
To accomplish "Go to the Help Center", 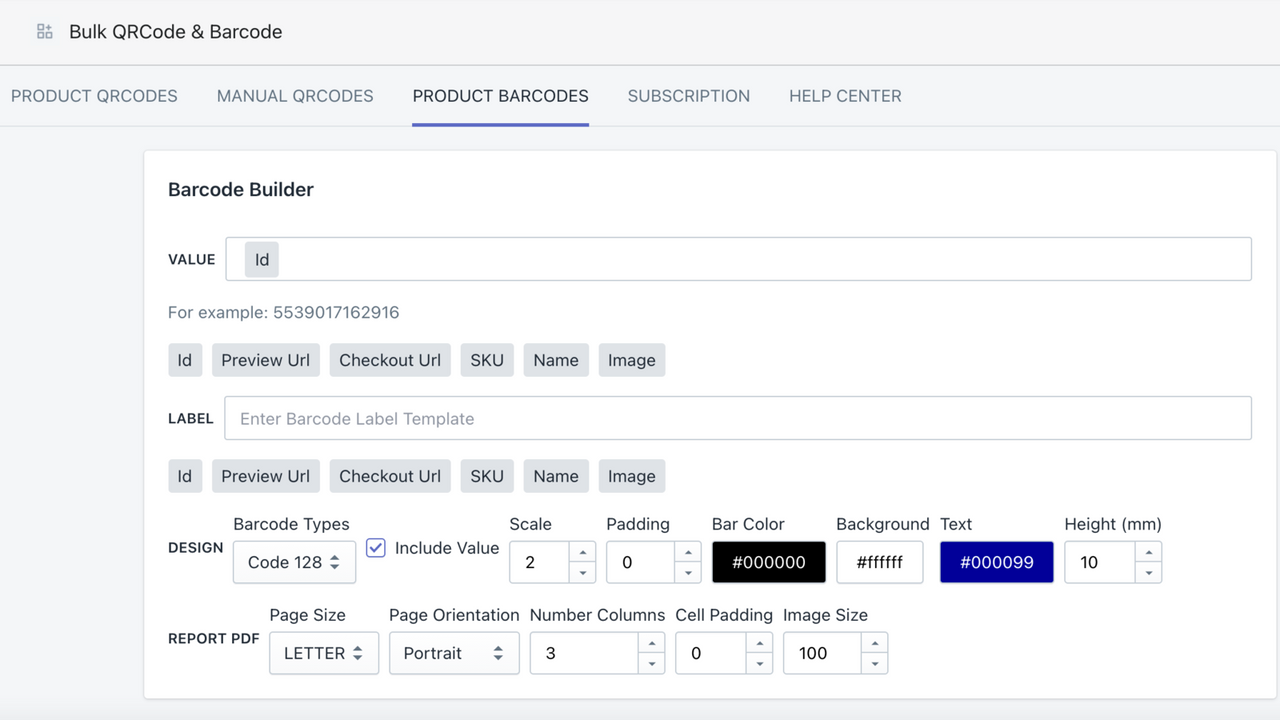I will (x=845, y=96).
